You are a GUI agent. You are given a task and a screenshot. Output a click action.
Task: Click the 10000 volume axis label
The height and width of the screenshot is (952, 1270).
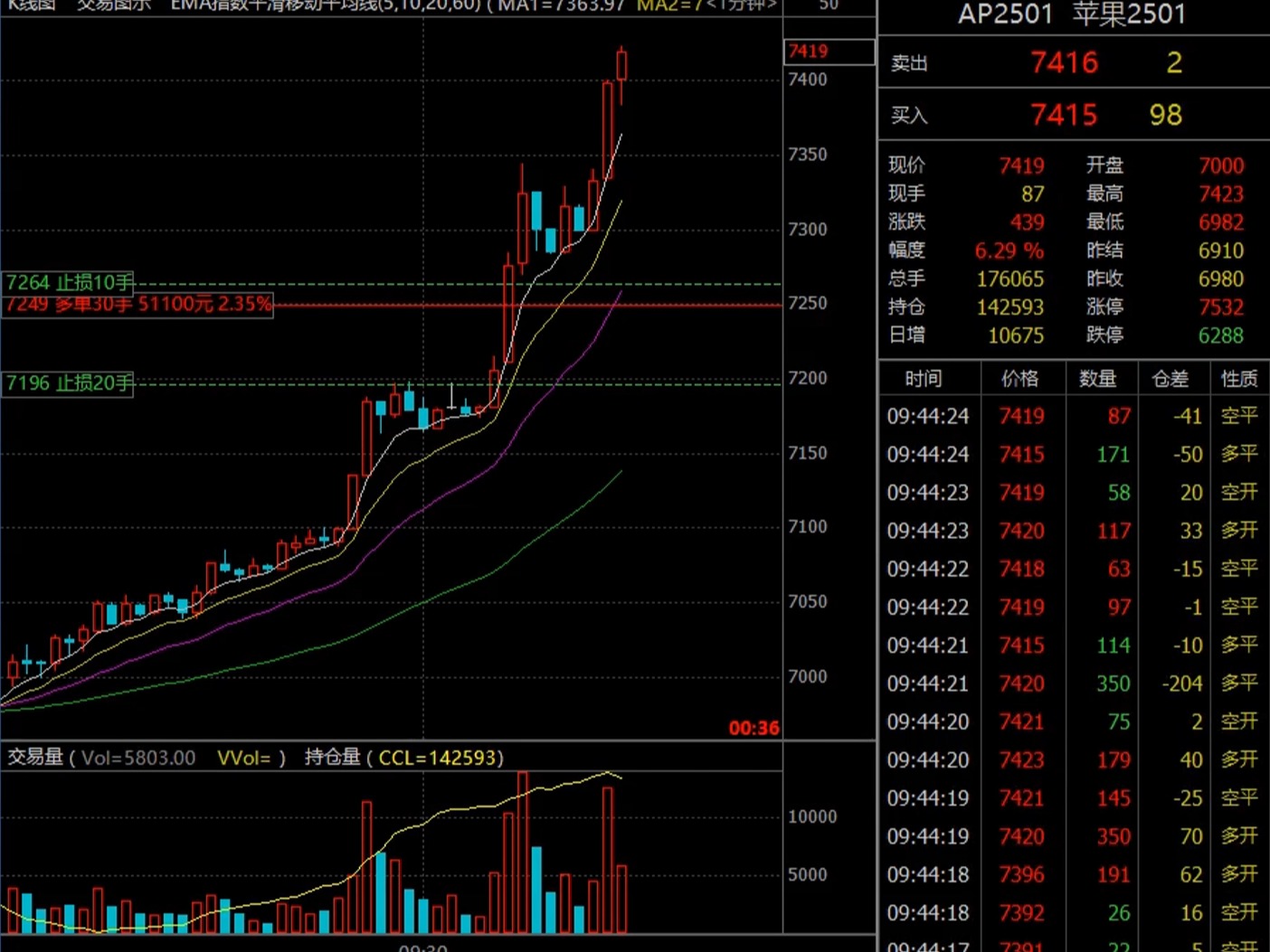point(812,816)
